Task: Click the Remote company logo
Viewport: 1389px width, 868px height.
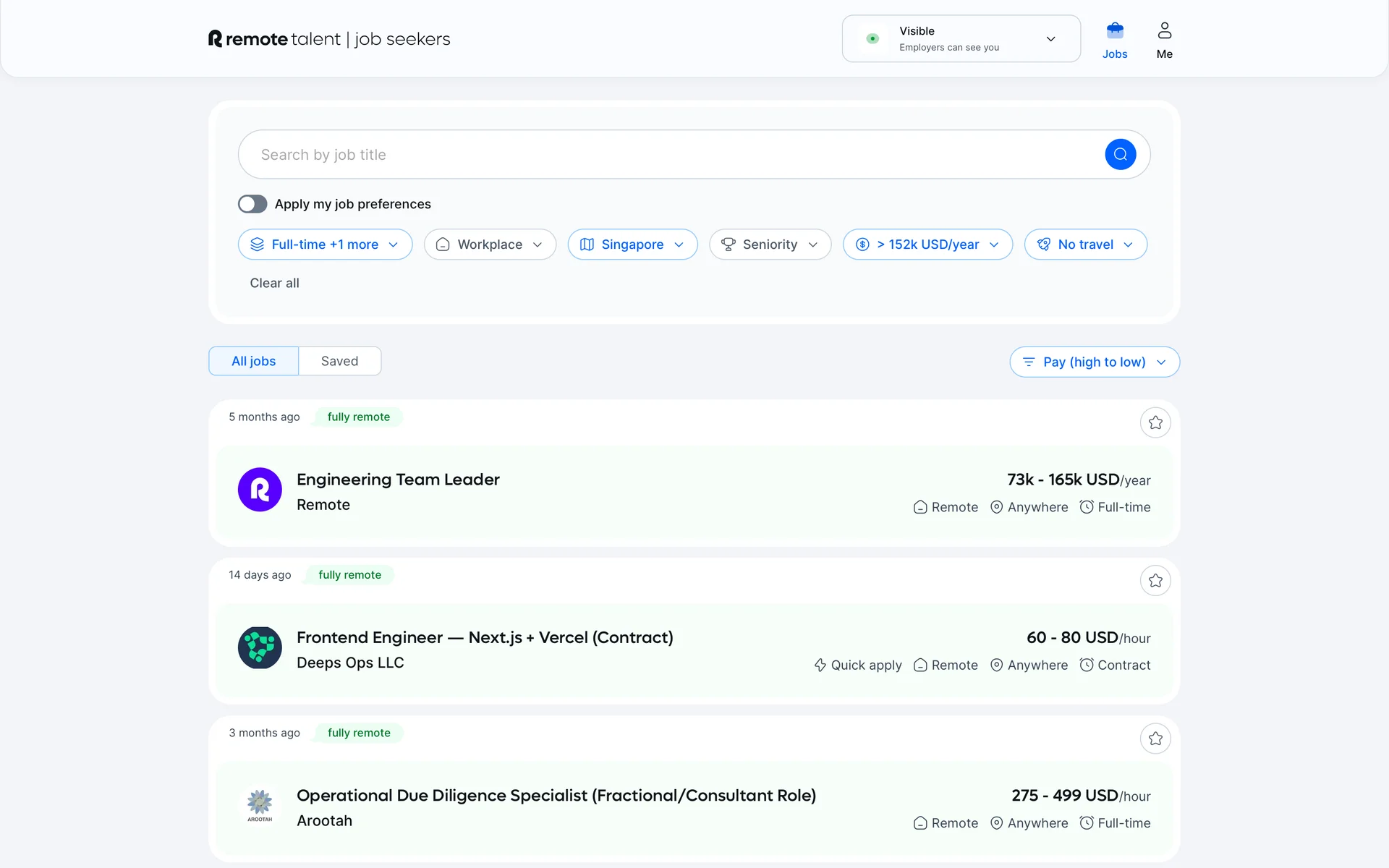Action: (260, 490)
